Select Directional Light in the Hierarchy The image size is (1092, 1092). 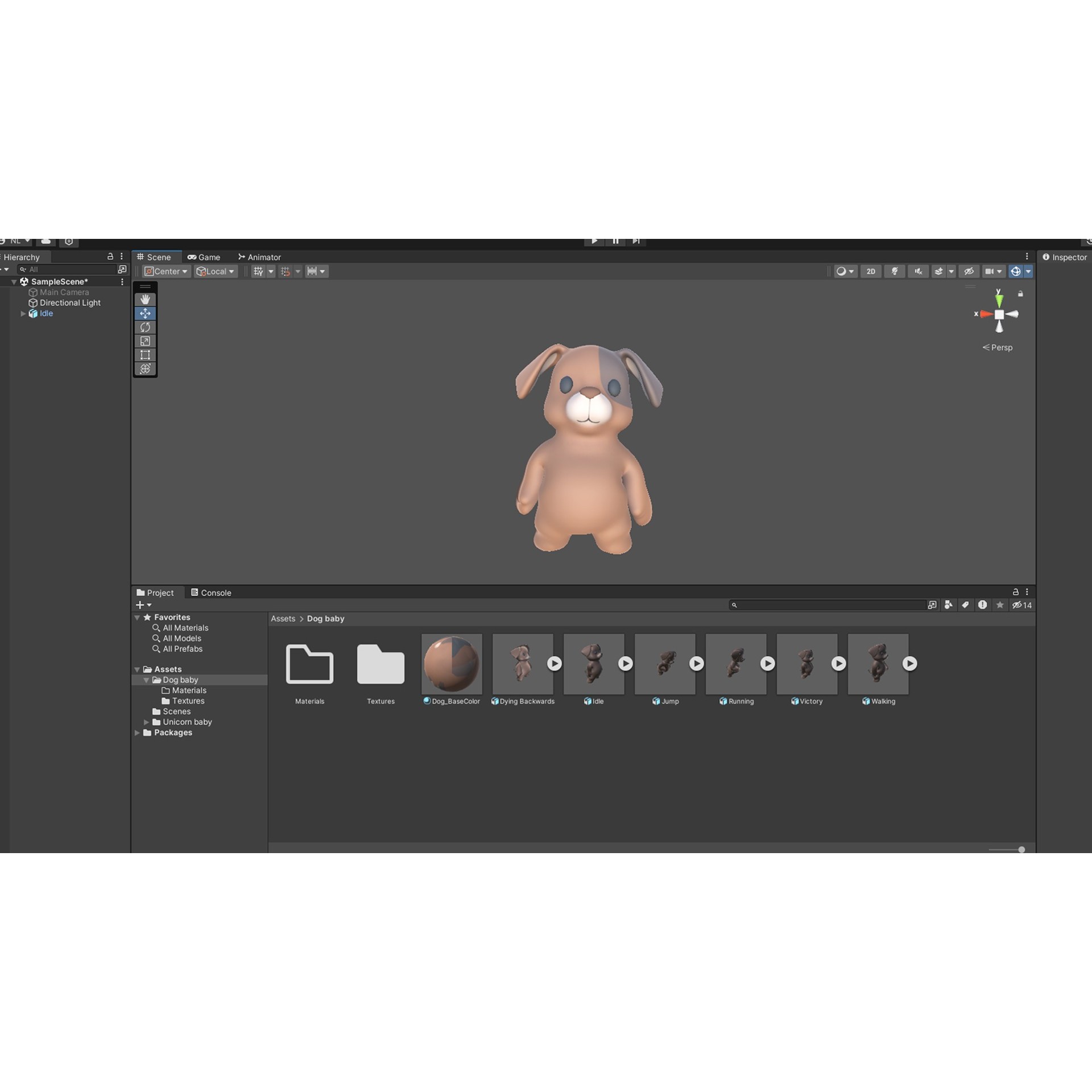(69, 303)
